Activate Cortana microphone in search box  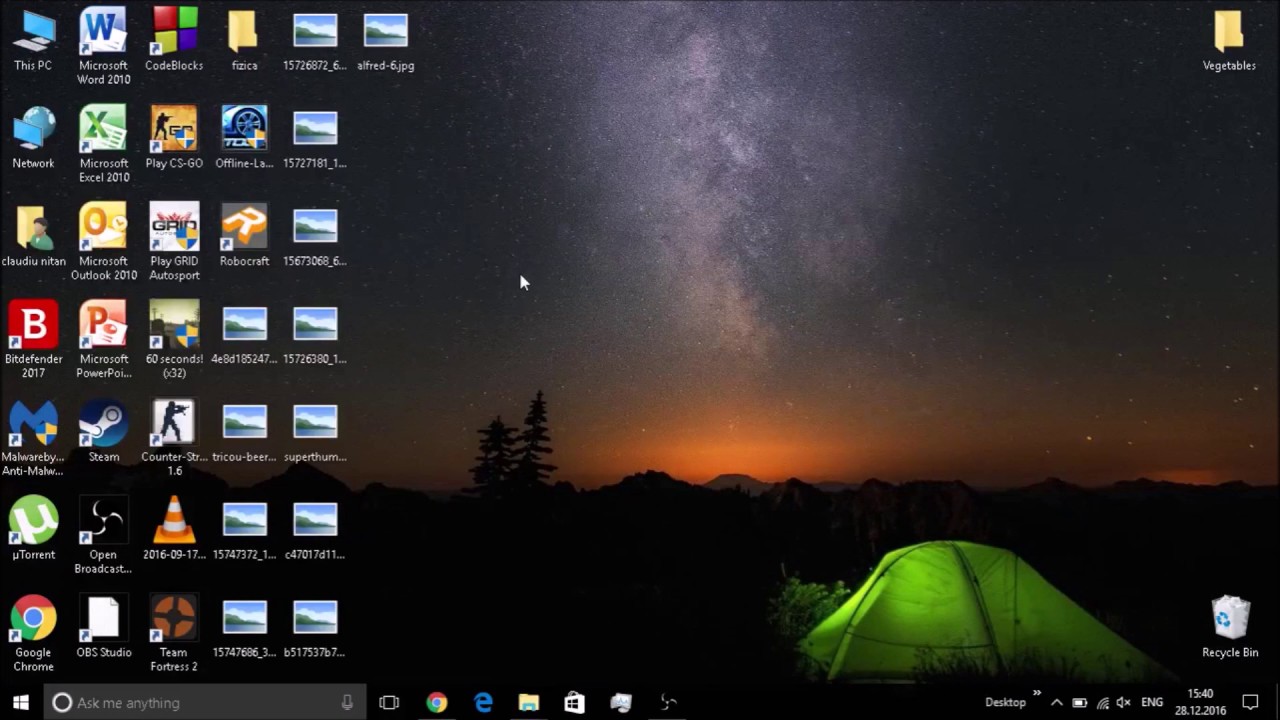coord(347,702)
